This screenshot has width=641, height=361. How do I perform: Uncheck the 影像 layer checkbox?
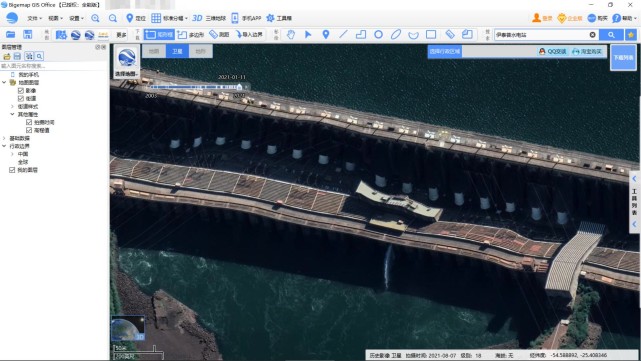tap(21, 90)
